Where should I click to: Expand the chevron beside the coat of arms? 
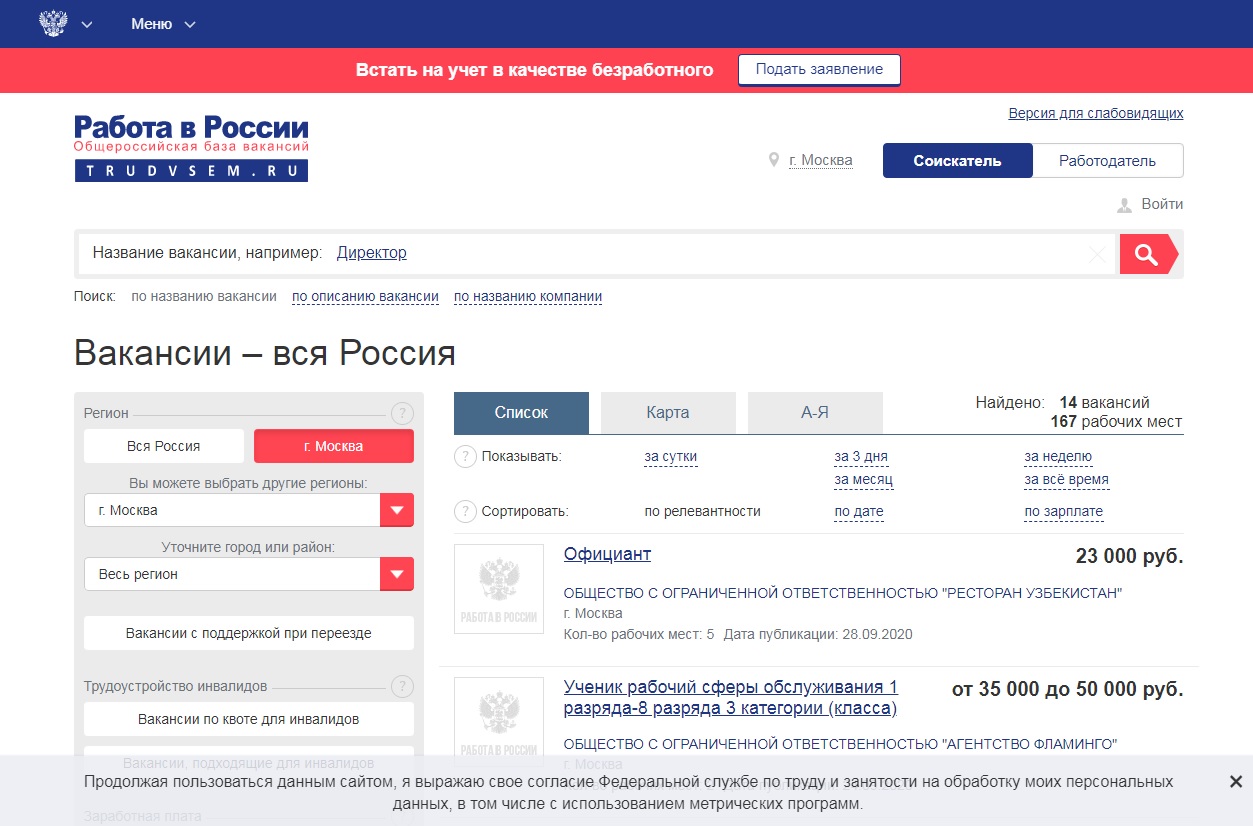coord(87,25)
